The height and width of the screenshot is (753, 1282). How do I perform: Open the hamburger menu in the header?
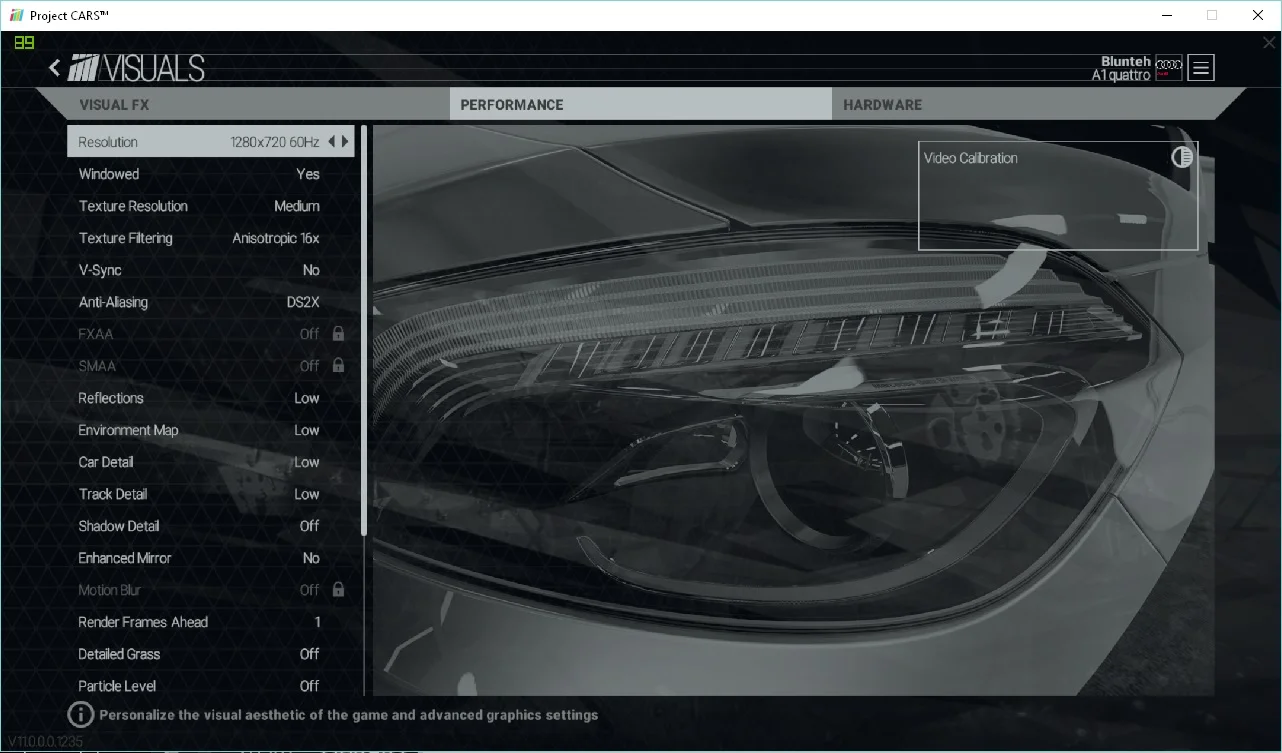point(1202,68)
